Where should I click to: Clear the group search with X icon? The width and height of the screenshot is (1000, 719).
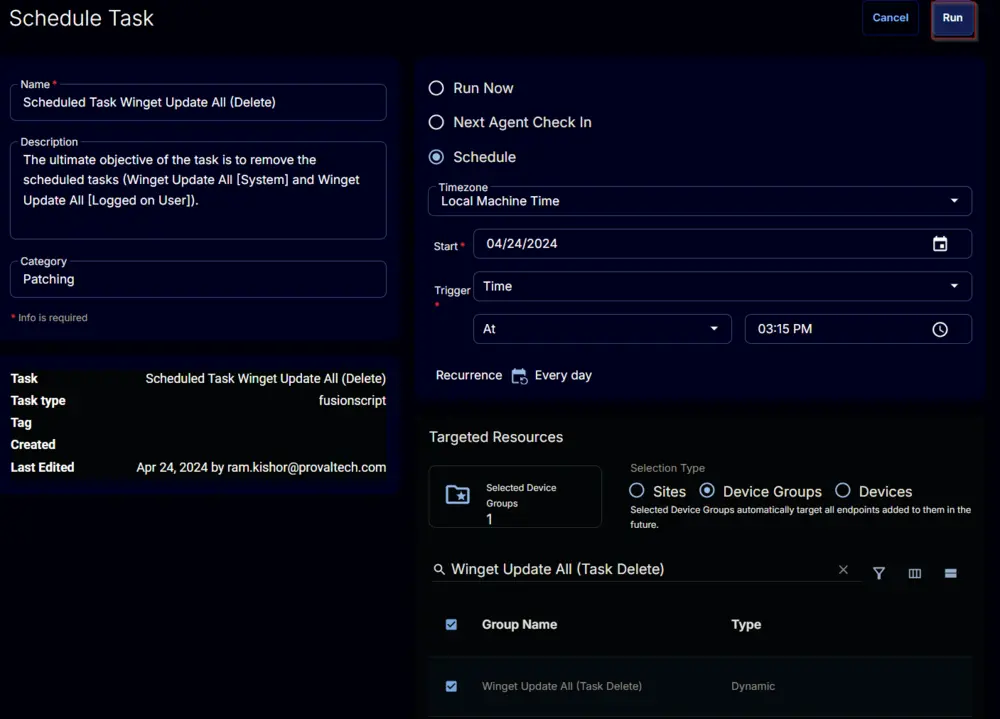[x=843, y=570]
